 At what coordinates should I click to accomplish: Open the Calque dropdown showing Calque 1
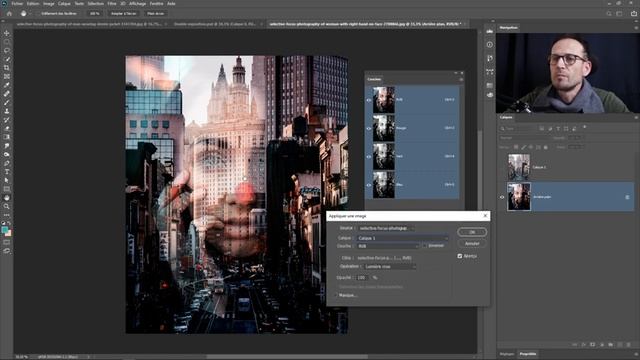coord(403,238)
